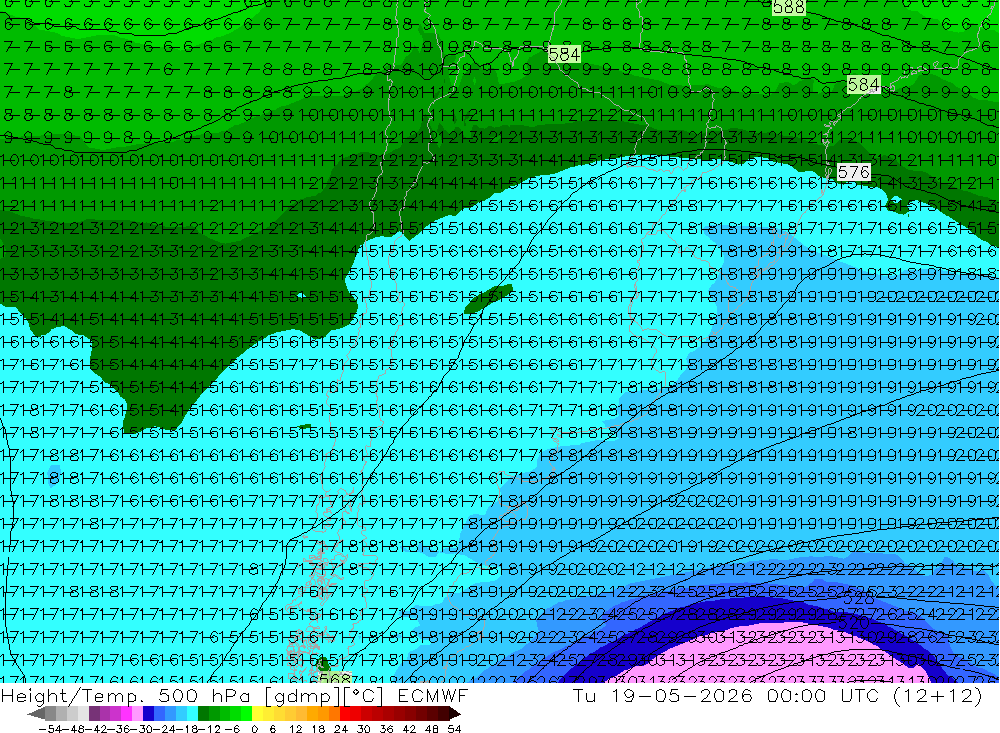Select the dark maroon right arrow of colorbar

(x=455, y=714)
